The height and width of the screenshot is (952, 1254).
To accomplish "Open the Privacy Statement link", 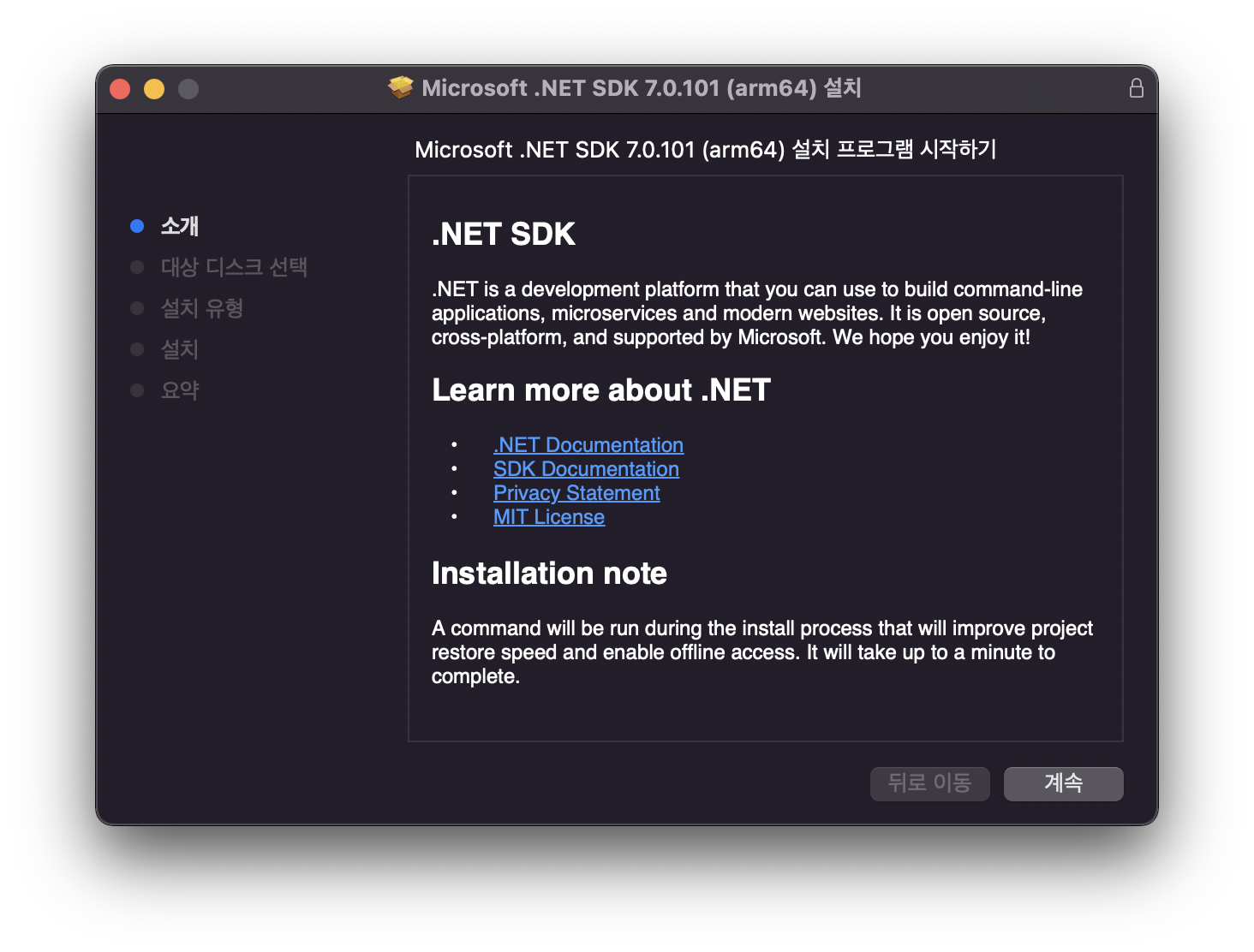I will coord(576,493).
